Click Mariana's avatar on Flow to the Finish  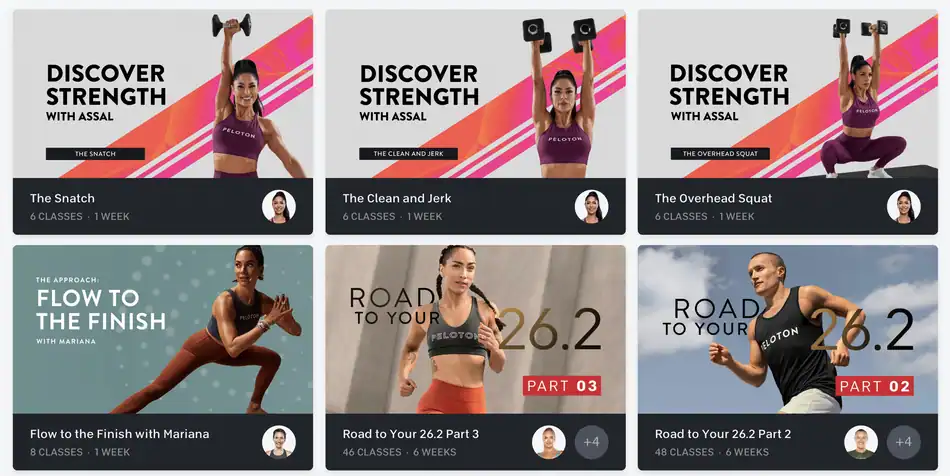[x=279, y=442]
